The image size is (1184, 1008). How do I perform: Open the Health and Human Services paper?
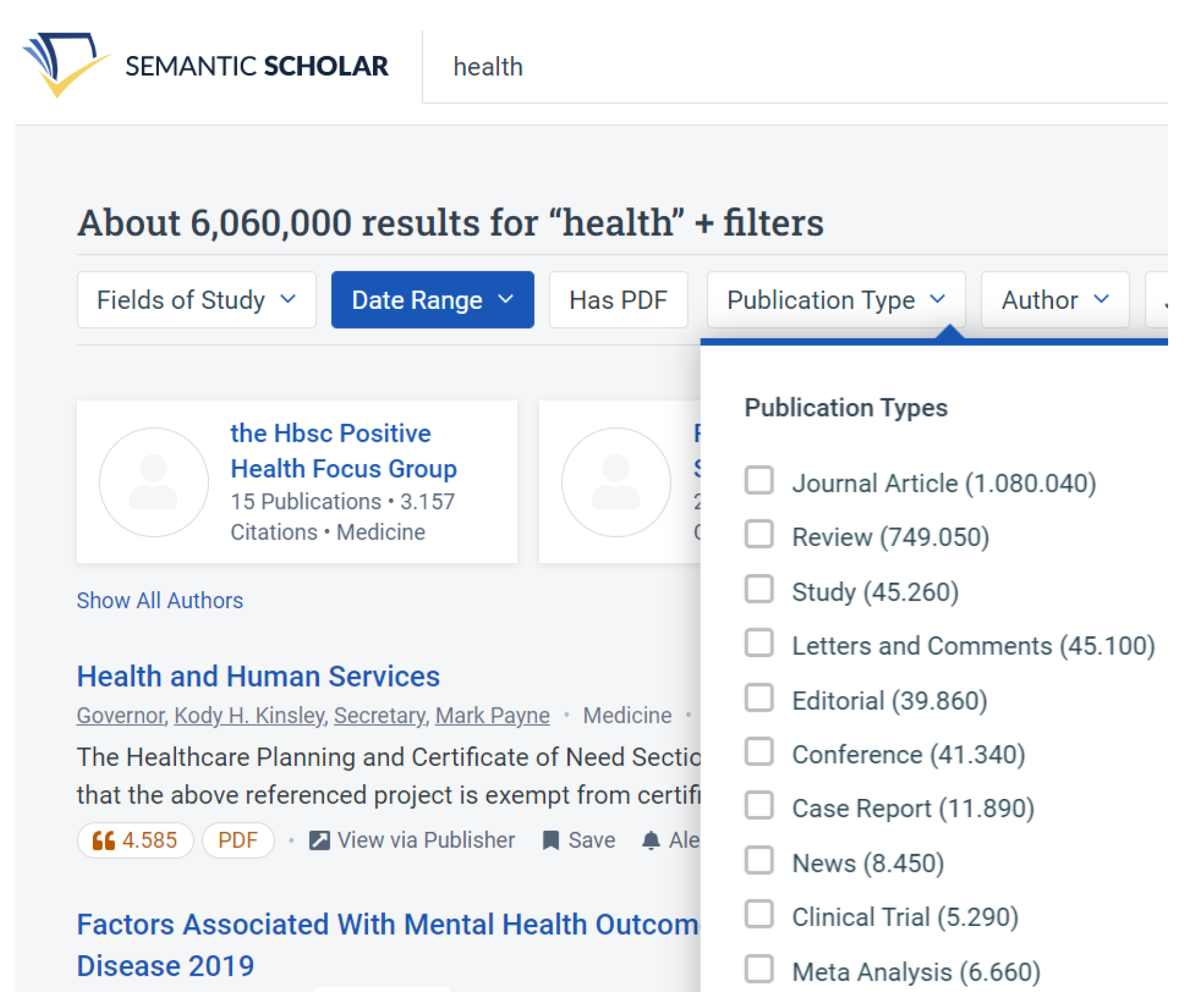click(x=258, y=676)
